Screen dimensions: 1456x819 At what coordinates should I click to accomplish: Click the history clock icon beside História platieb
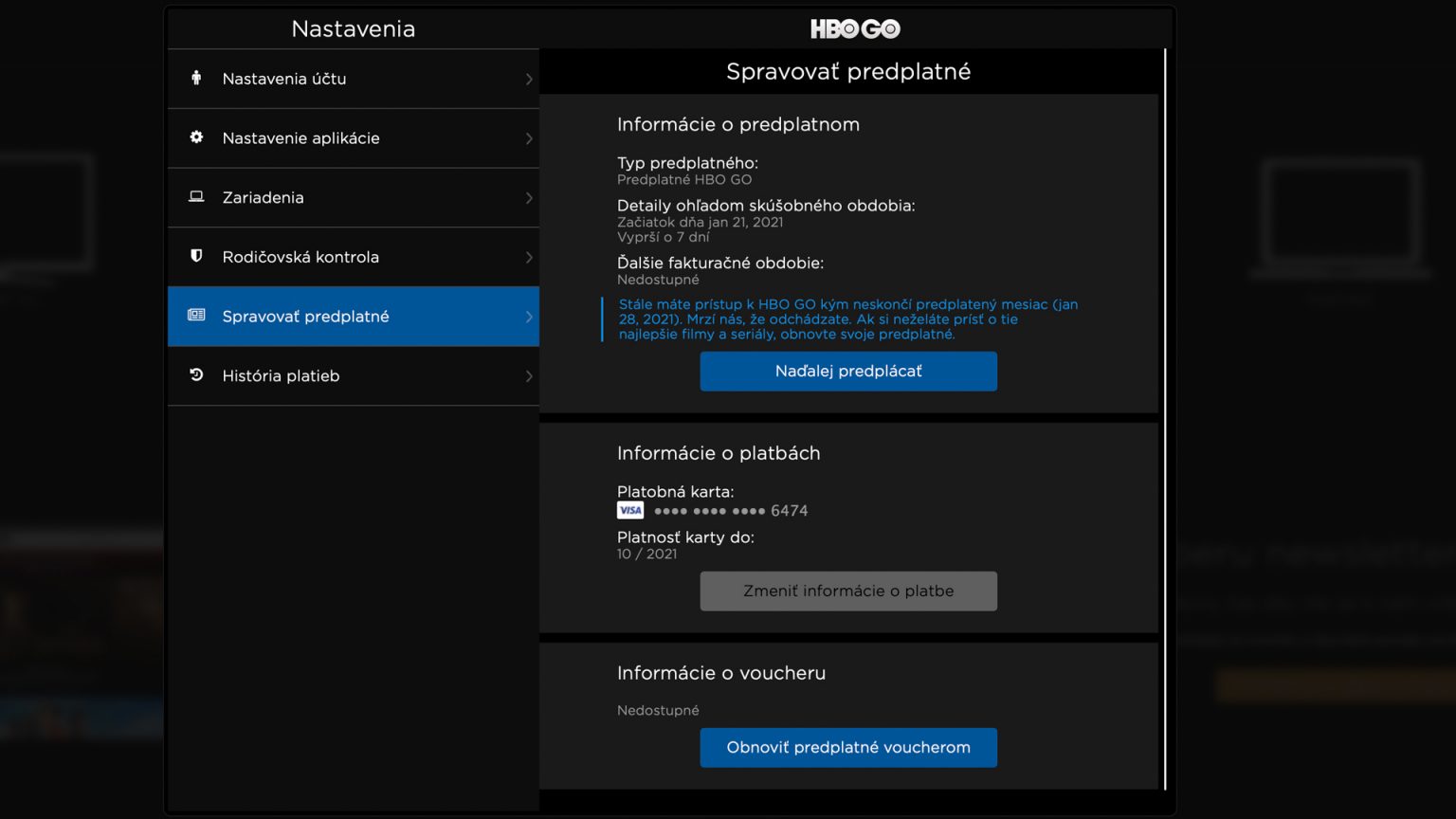(x=196, y=375)
